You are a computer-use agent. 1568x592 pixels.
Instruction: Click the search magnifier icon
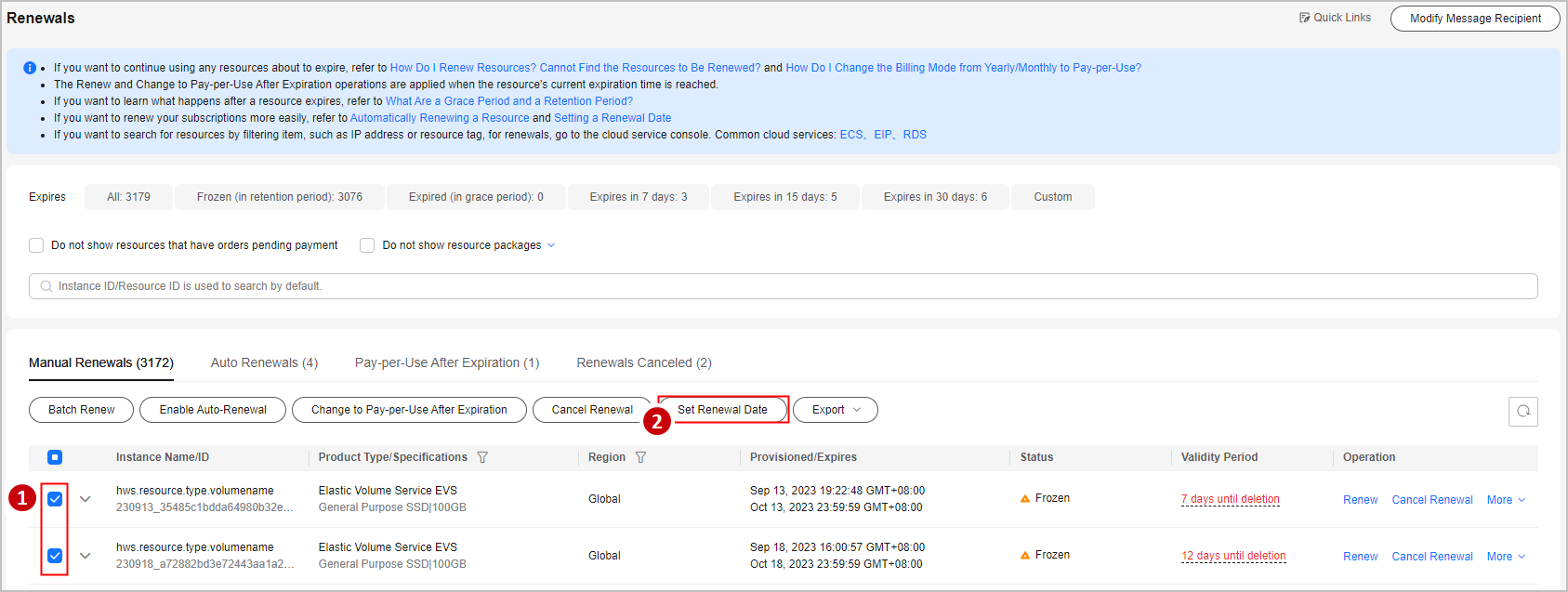coord(46,286)
